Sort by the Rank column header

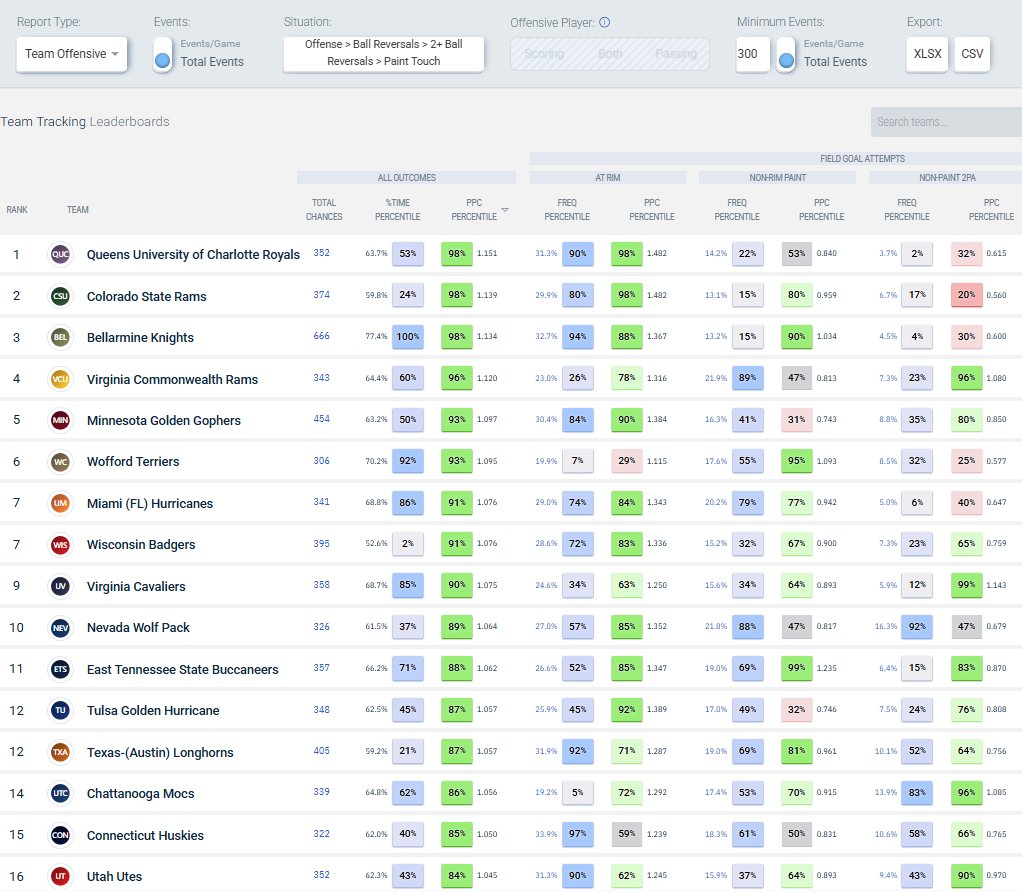[x=17, y=210]
